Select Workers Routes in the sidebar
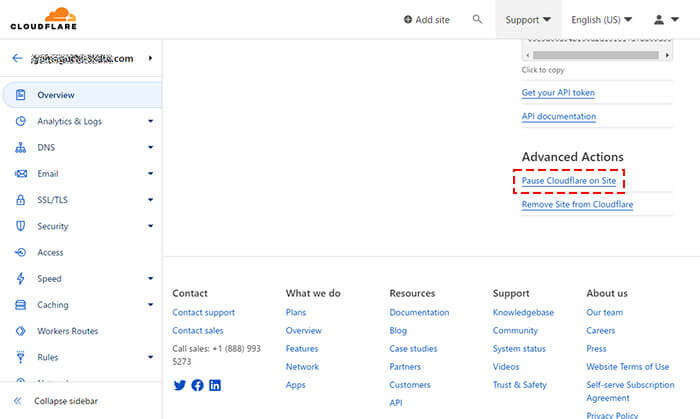Image resolution: width=700 pixels, height=419 pixels. click(67, 331)
